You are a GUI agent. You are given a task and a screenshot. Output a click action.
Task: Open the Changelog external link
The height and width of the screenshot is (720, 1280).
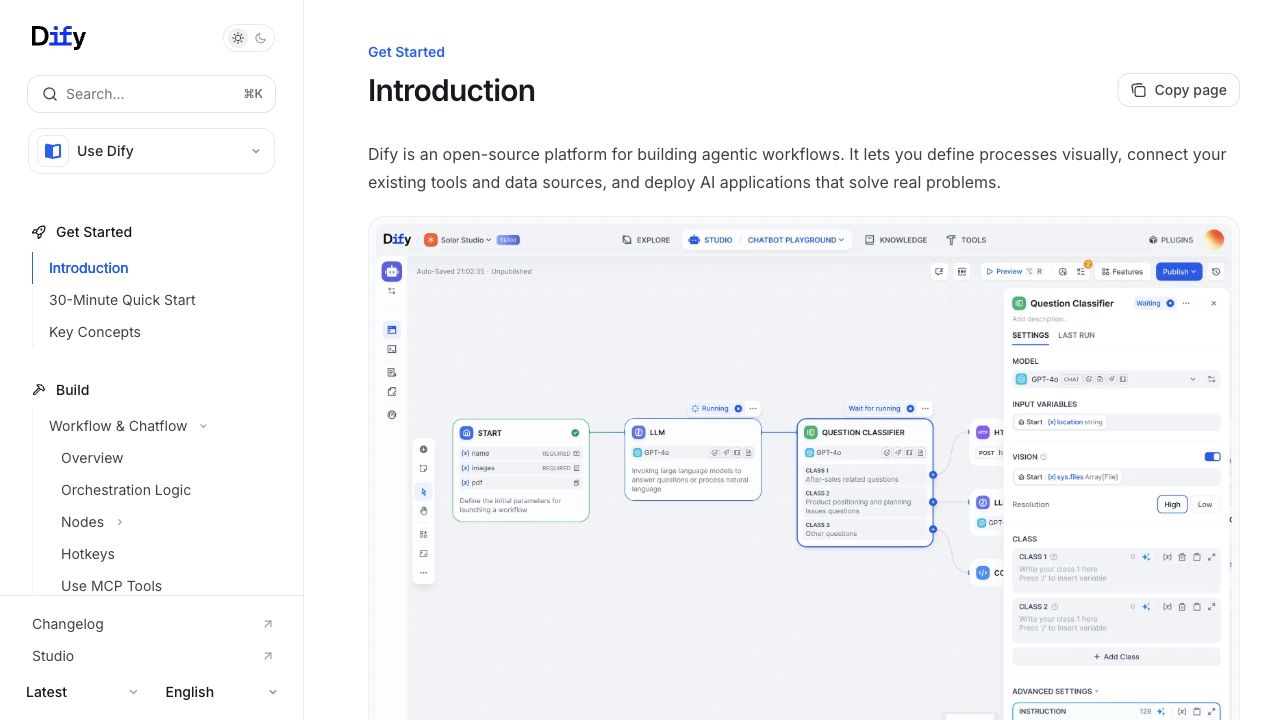152,624
